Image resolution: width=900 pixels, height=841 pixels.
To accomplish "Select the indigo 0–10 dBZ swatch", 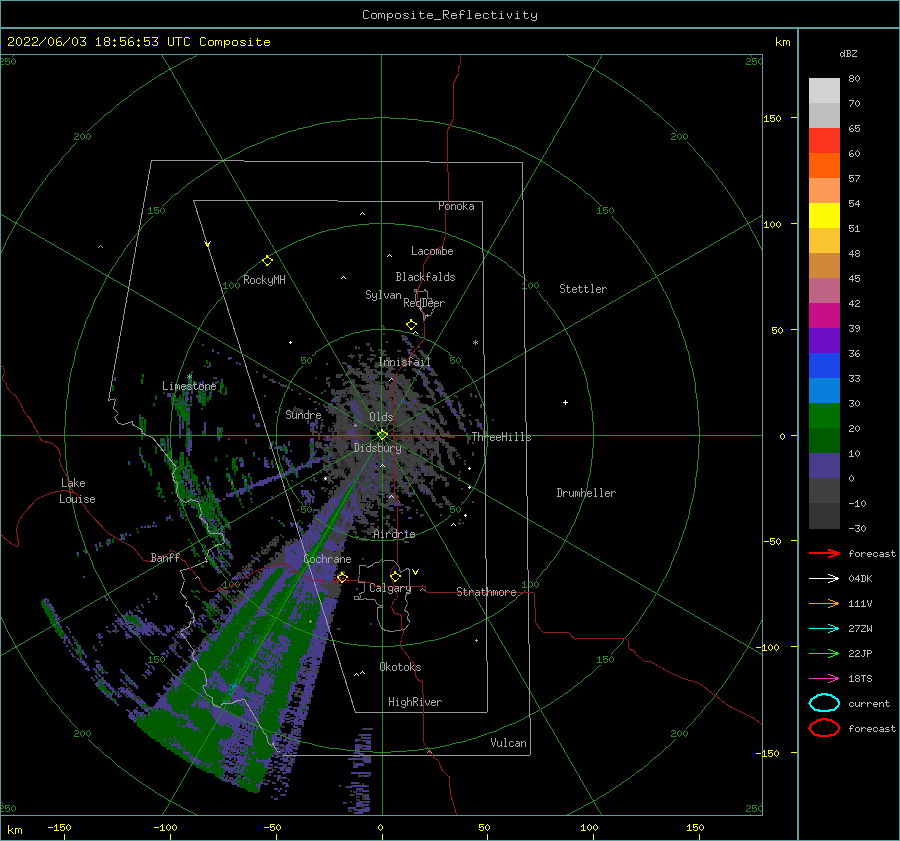I will 824,466.
